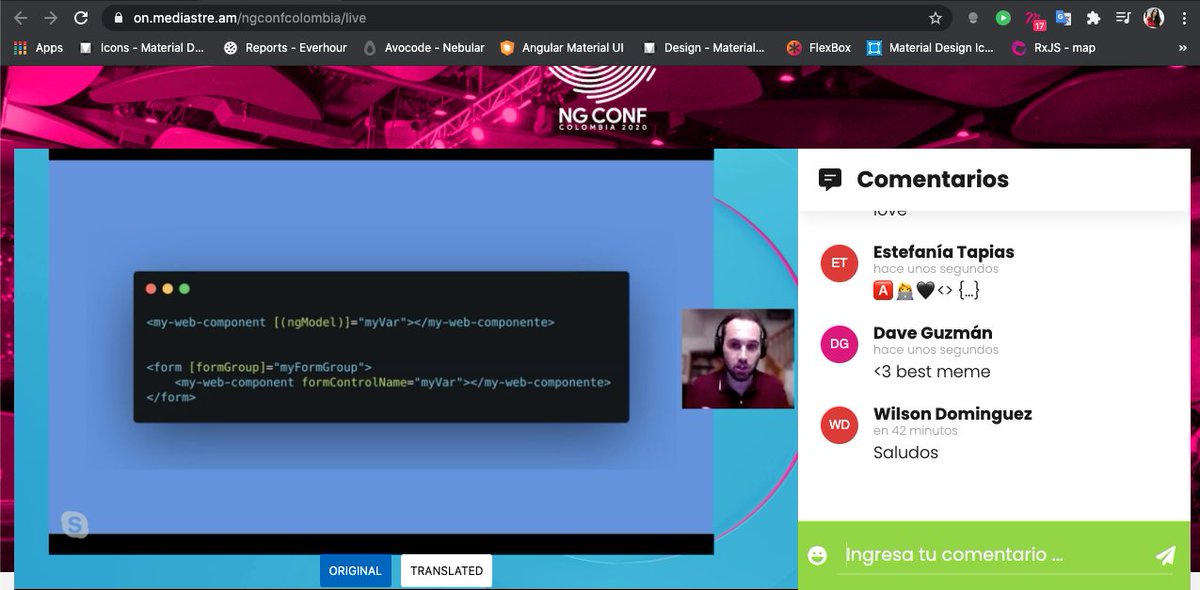1200x590 pixels.
Task: Click Estefanía Tapias's emoji comment
Action: 926,291
